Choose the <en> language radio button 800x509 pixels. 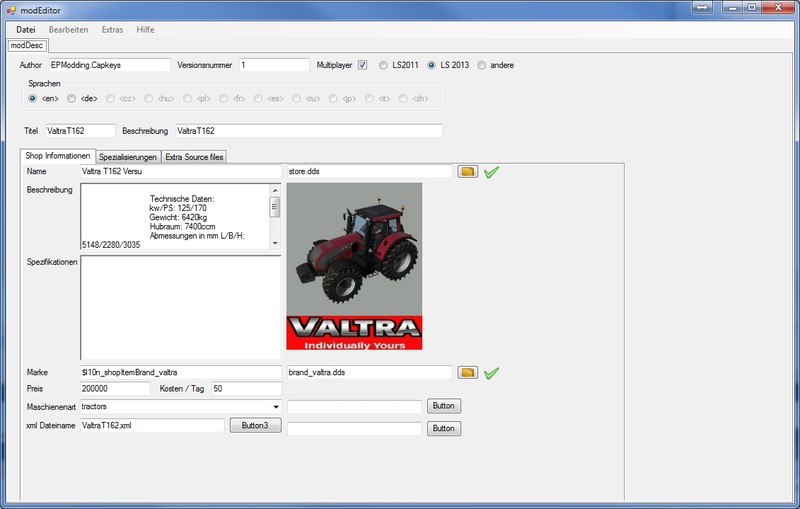[33, 98]
